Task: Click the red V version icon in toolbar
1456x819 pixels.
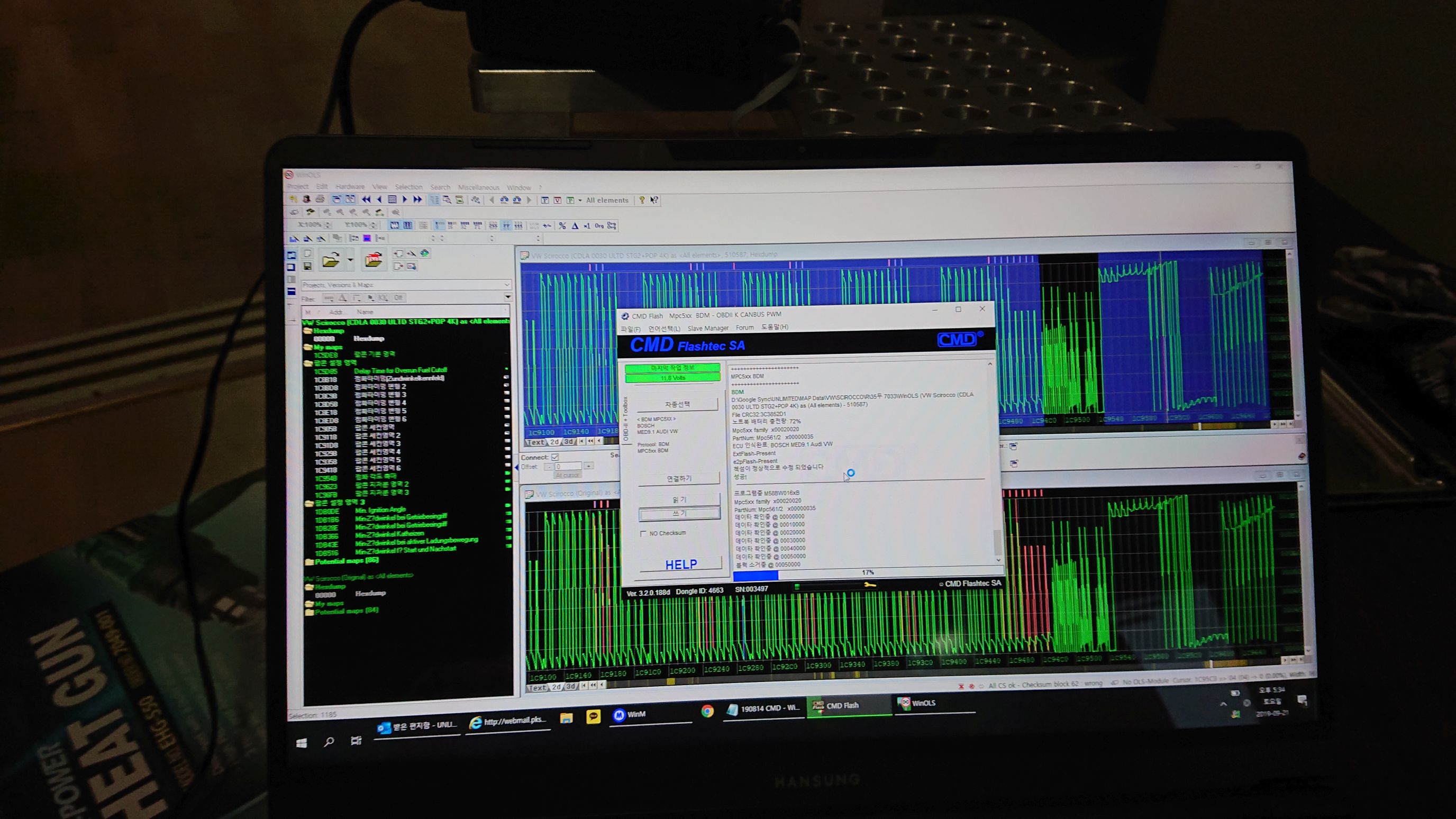Action: pos(557,200)
